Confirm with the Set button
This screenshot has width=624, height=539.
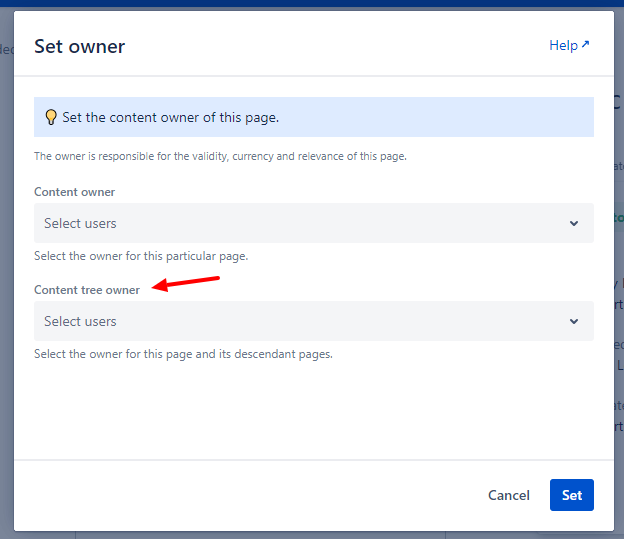click(x=571, y=495)
